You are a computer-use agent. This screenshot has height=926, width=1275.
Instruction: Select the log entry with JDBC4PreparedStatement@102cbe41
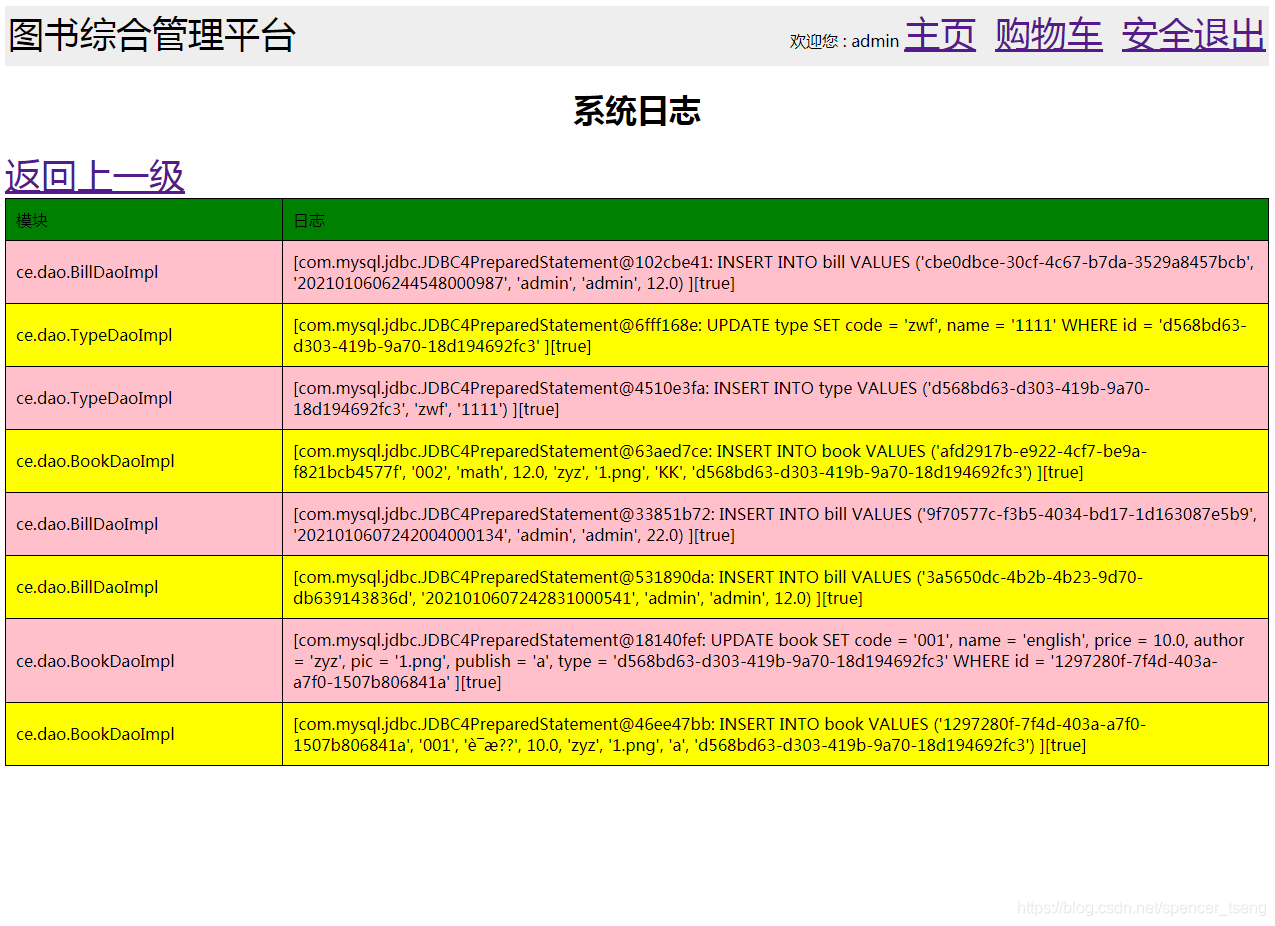pos(775,272)
